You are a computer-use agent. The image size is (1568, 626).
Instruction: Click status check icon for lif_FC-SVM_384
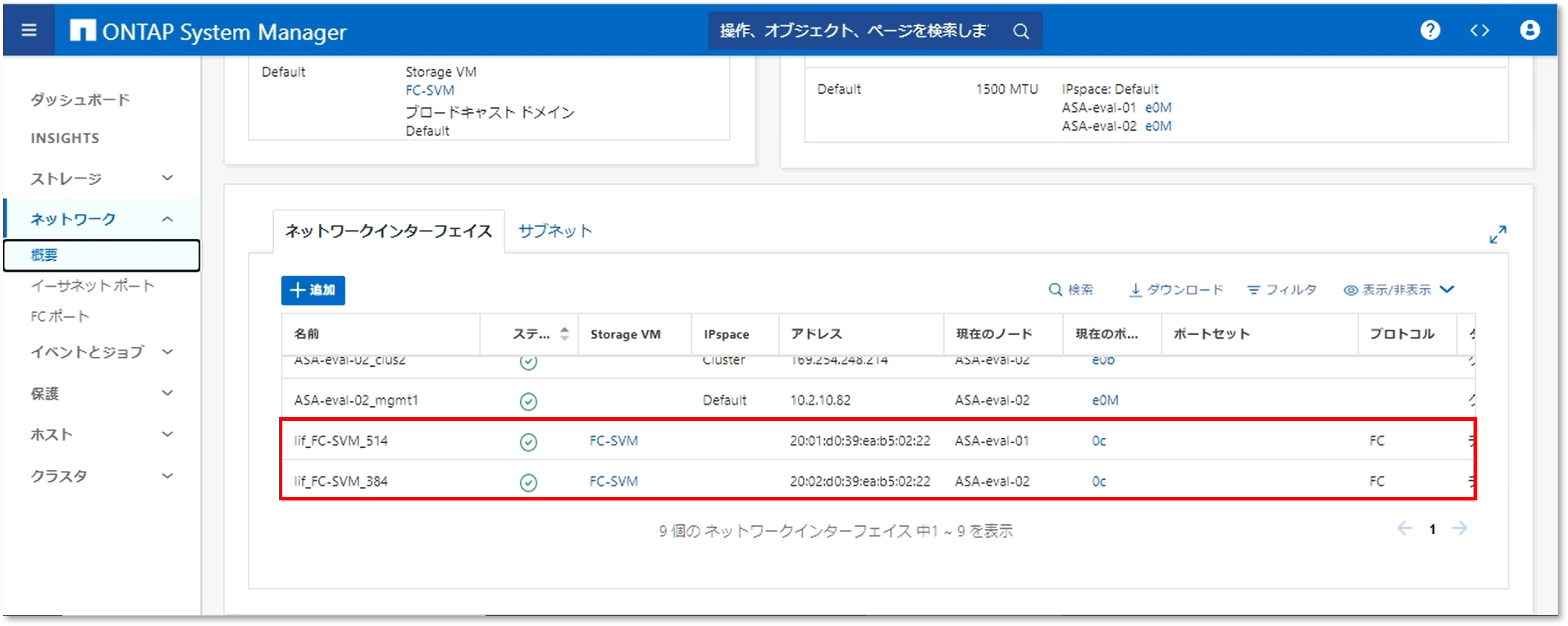(528, 483)
